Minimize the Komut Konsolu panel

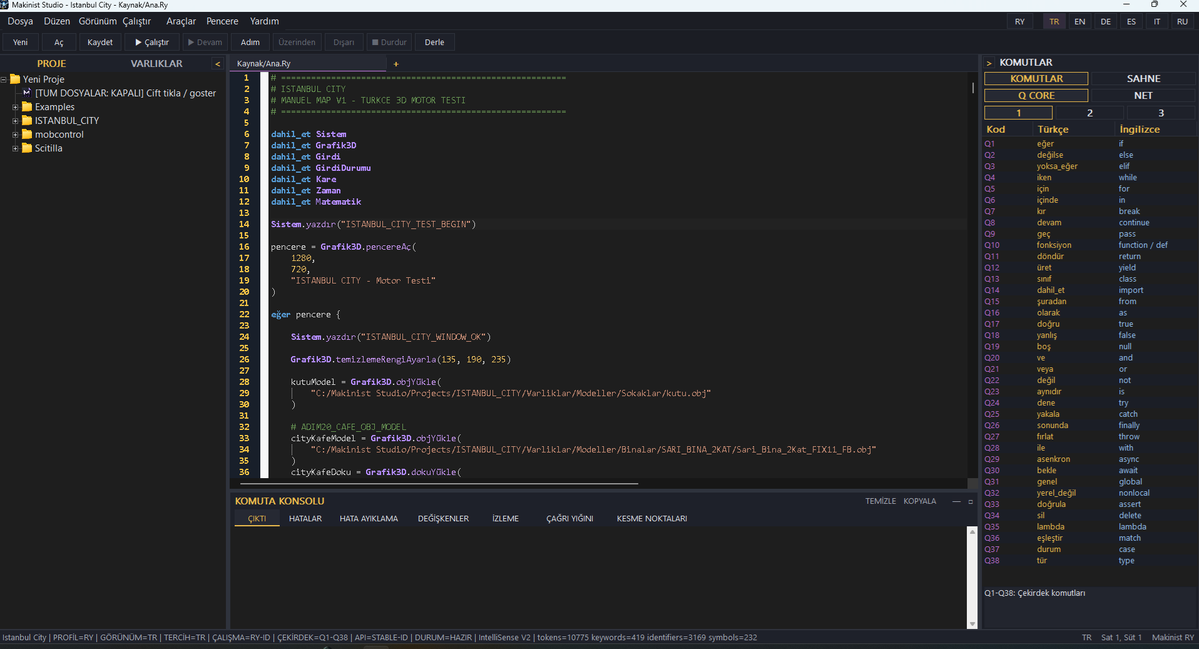(956, 501)
